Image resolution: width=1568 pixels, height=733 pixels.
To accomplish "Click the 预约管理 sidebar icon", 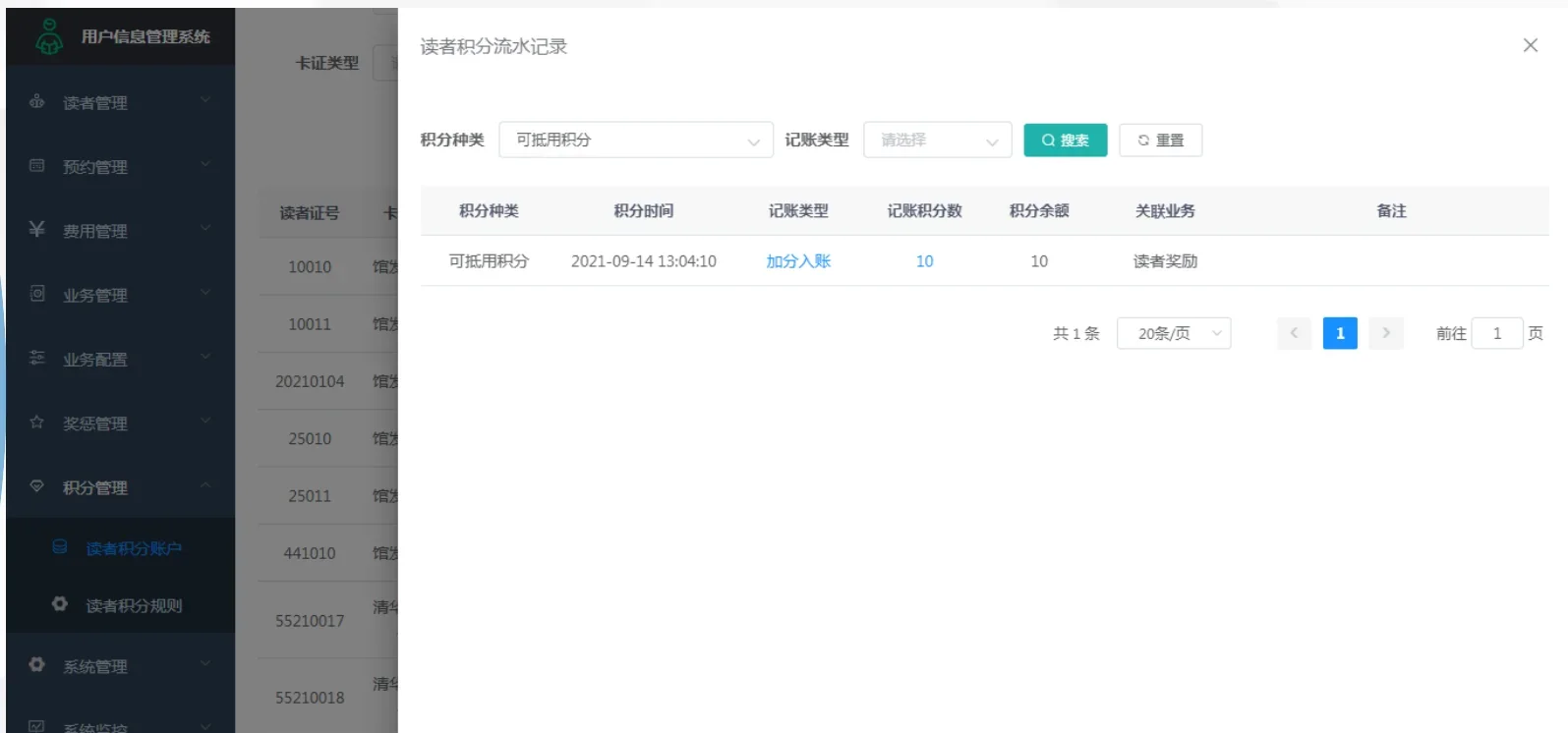I will point(37,165).
